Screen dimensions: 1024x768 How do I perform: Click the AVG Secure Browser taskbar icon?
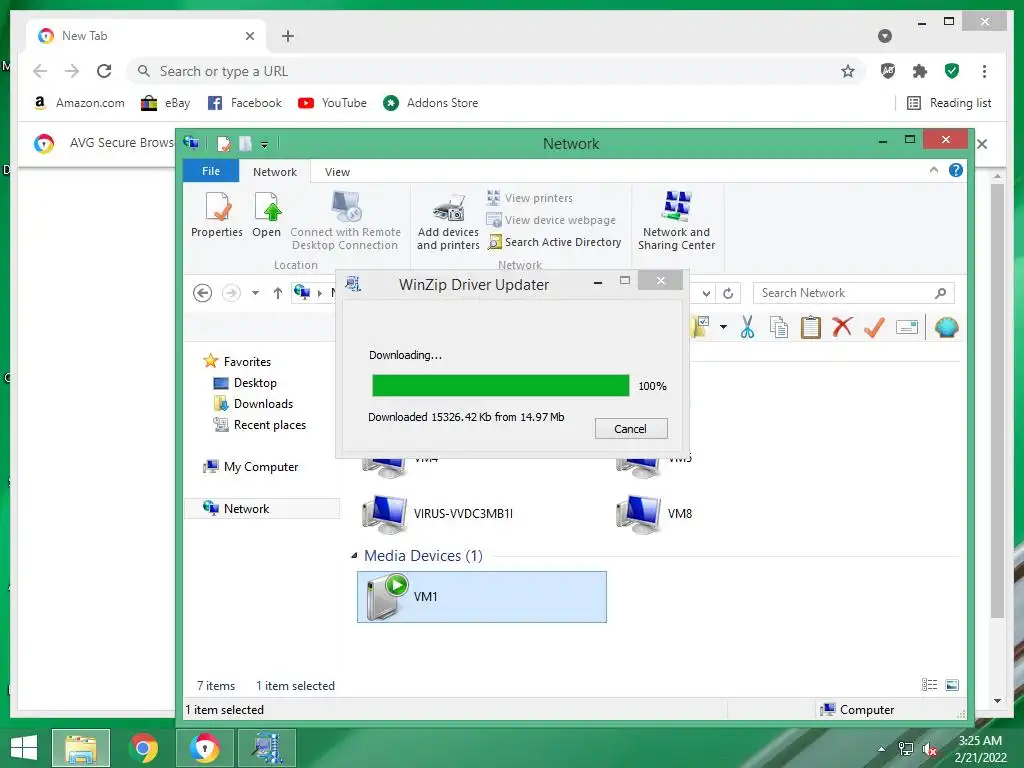pos(205,748)
